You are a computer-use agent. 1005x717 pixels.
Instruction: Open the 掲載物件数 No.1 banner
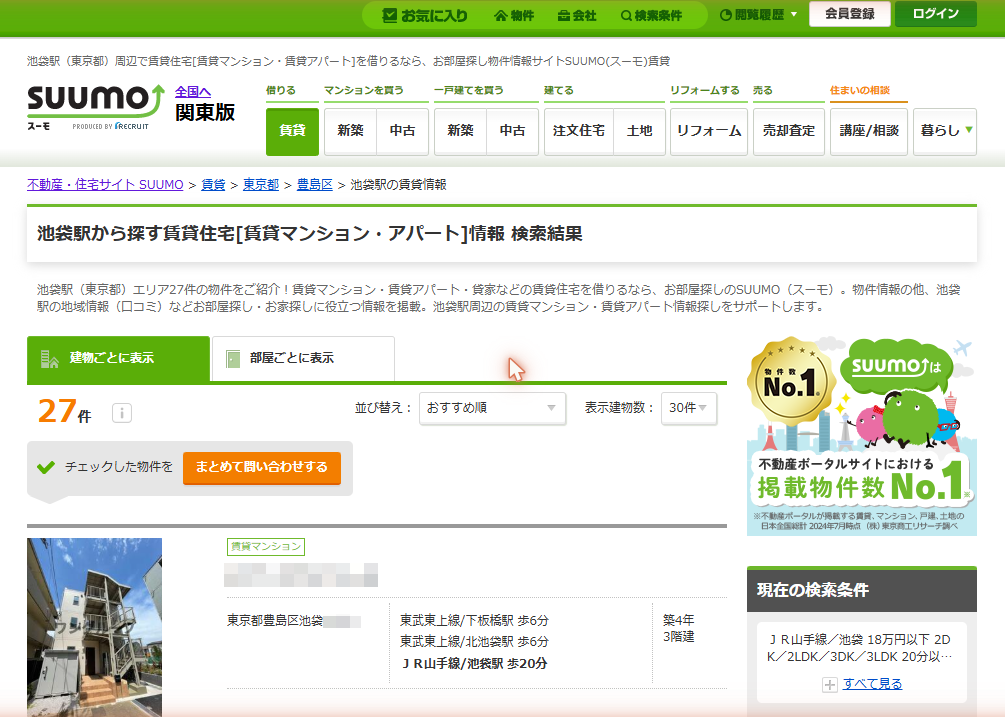(861, 436)
